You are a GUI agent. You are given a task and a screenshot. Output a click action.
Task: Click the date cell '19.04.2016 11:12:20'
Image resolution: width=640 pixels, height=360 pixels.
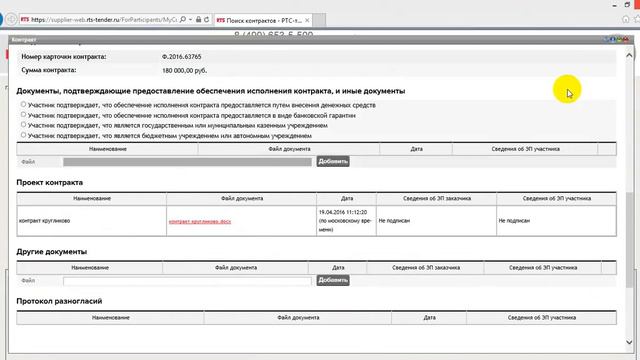click(343, 212)
